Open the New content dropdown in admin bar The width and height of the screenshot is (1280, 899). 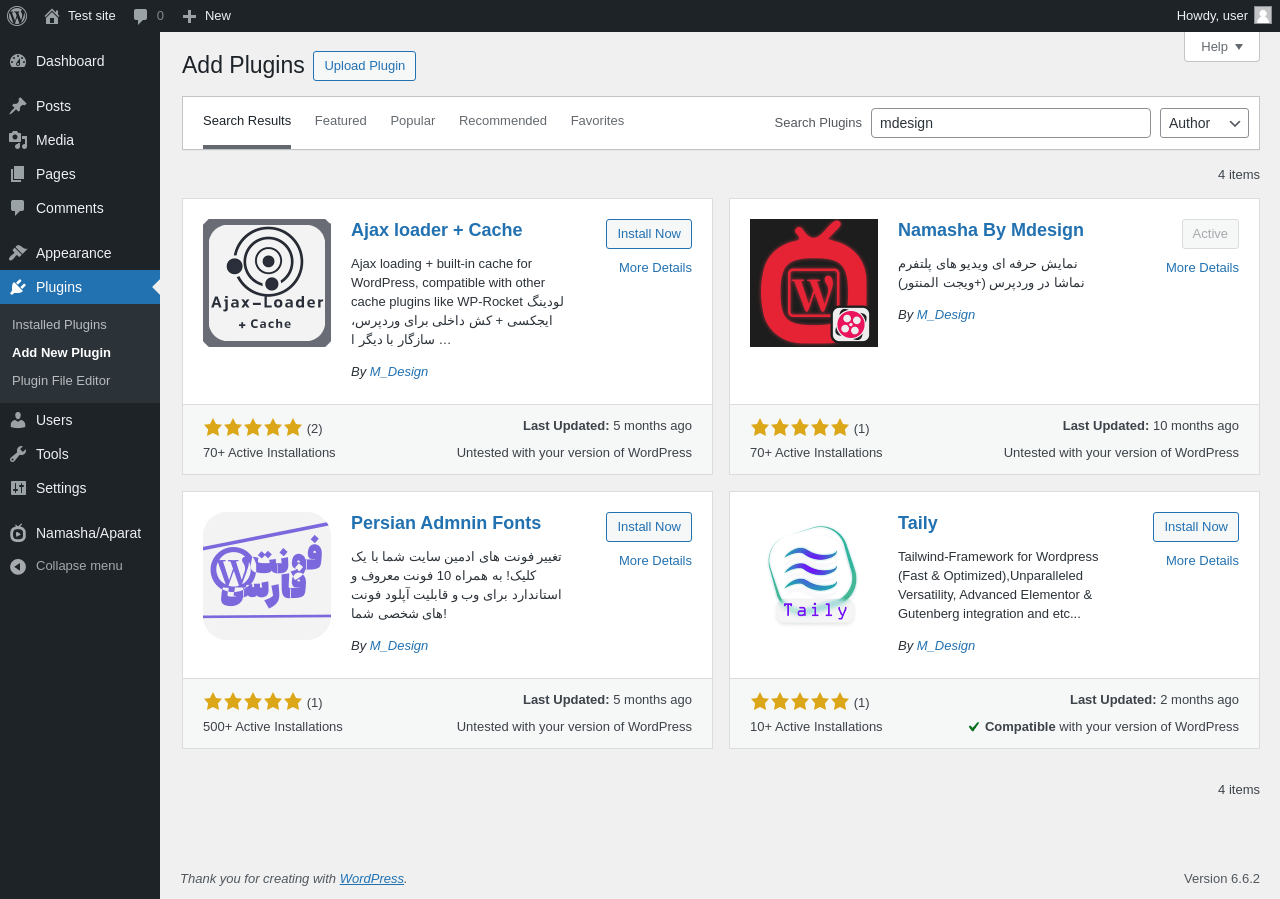pos(206,16)
